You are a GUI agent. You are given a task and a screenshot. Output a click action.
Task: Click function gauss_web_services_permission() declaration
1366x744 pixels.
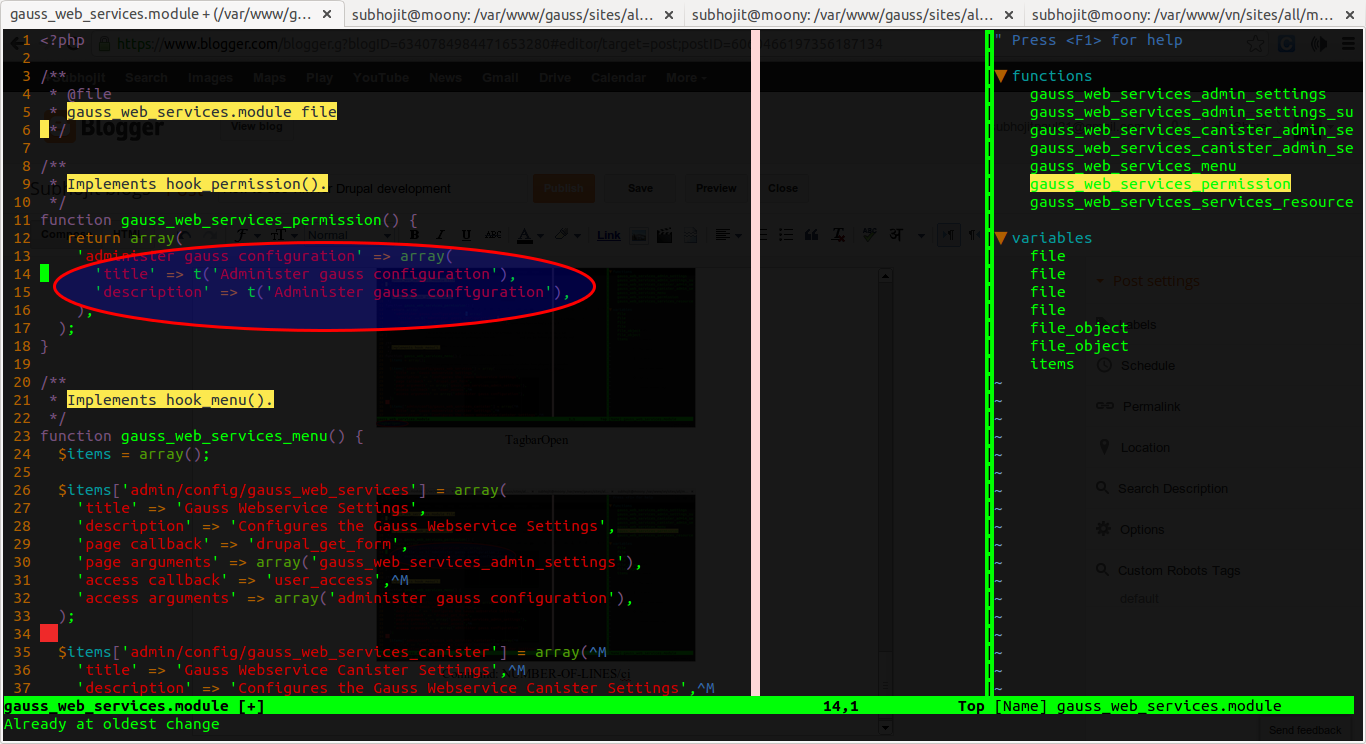[229, 220]
